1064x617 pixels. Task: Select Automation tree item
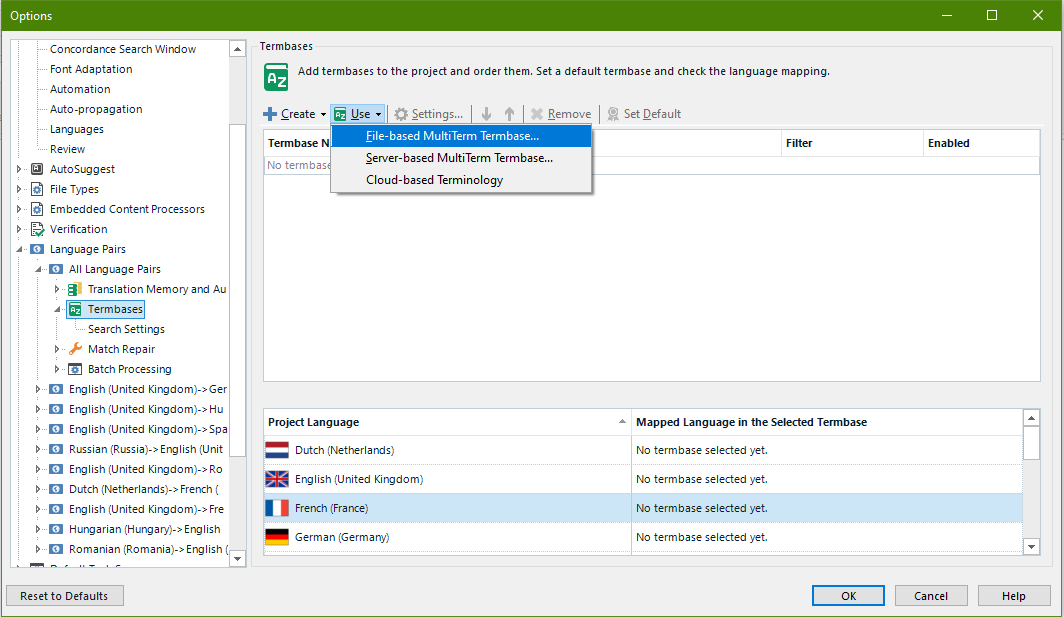80,89
